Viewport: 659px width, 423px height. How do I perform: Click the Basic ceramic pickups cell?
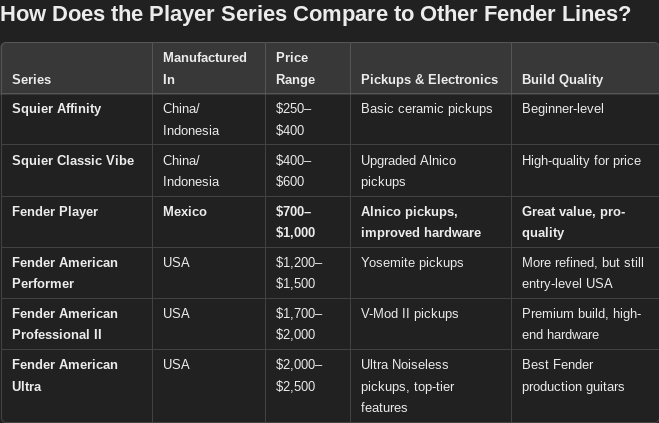click(x=426, y=108)
